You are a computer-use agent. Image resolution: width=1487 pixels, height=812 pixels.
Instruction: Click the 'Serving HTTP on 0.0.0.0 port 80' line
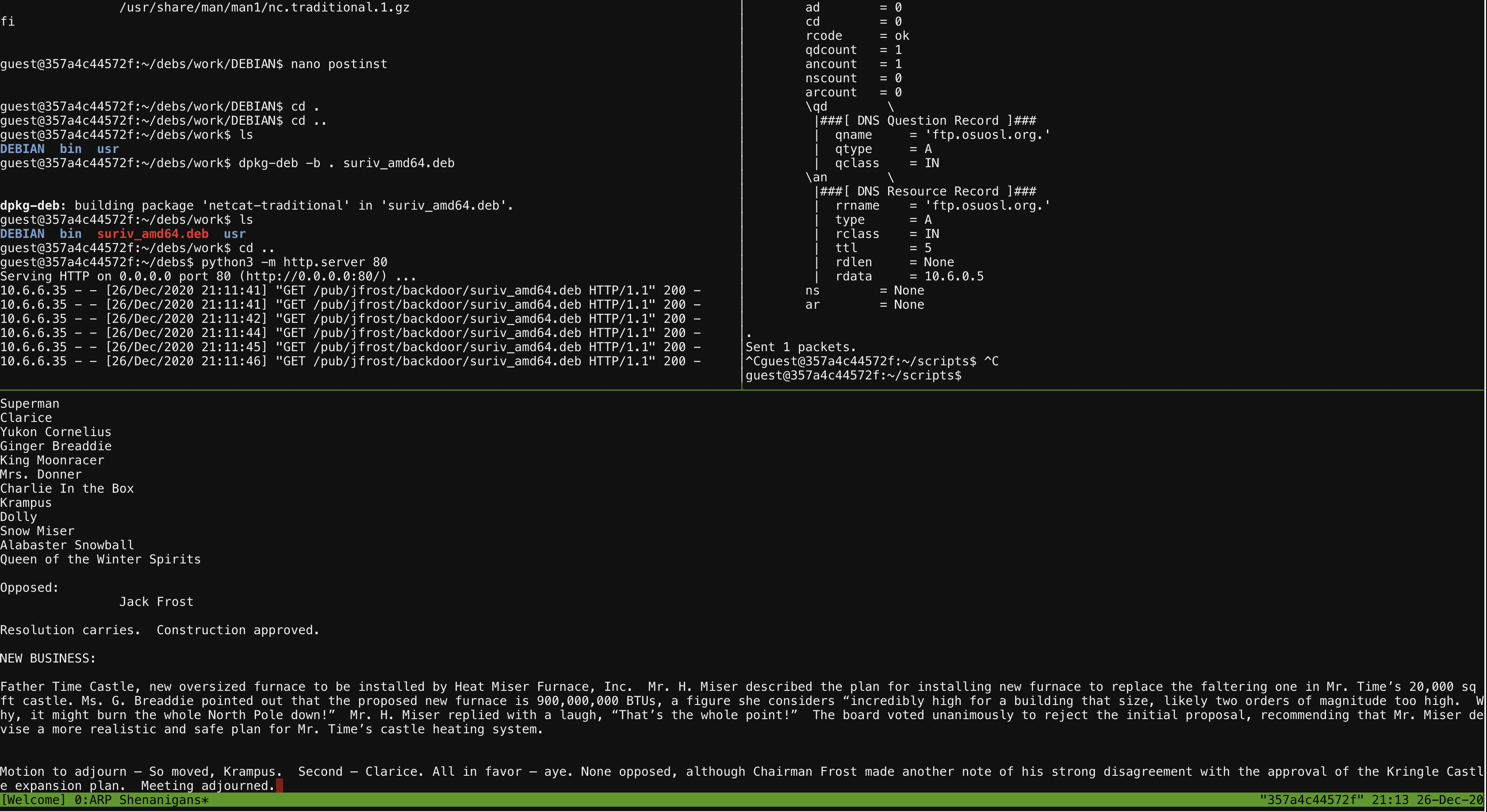point(208,276)
